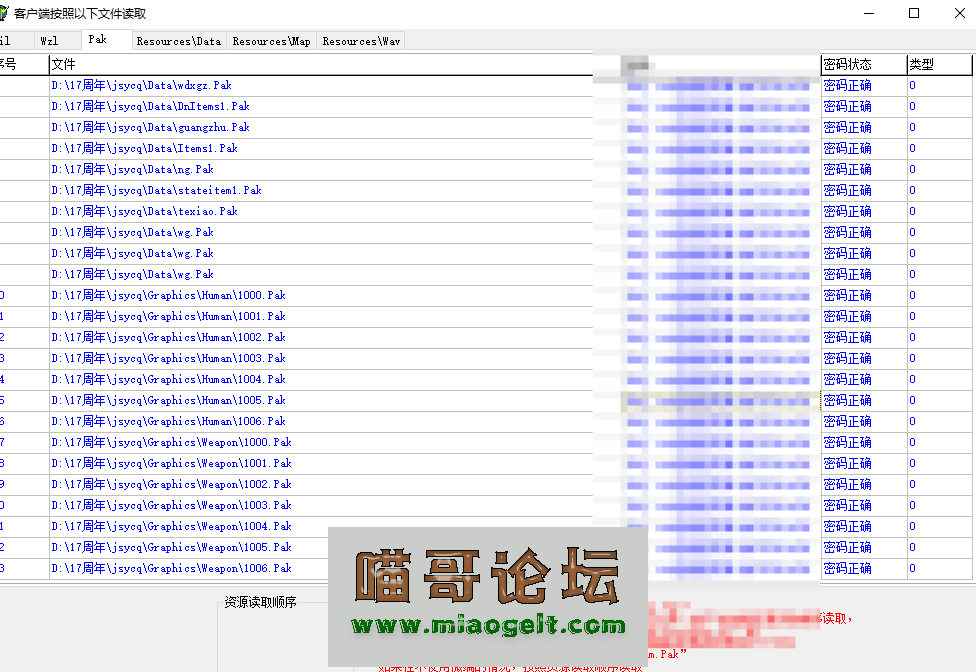The height and width of the screenshot is (672, 976).
Task: Click the 密码正确 status cell for wdxgz.Pak
Action: tap(847, 85)
